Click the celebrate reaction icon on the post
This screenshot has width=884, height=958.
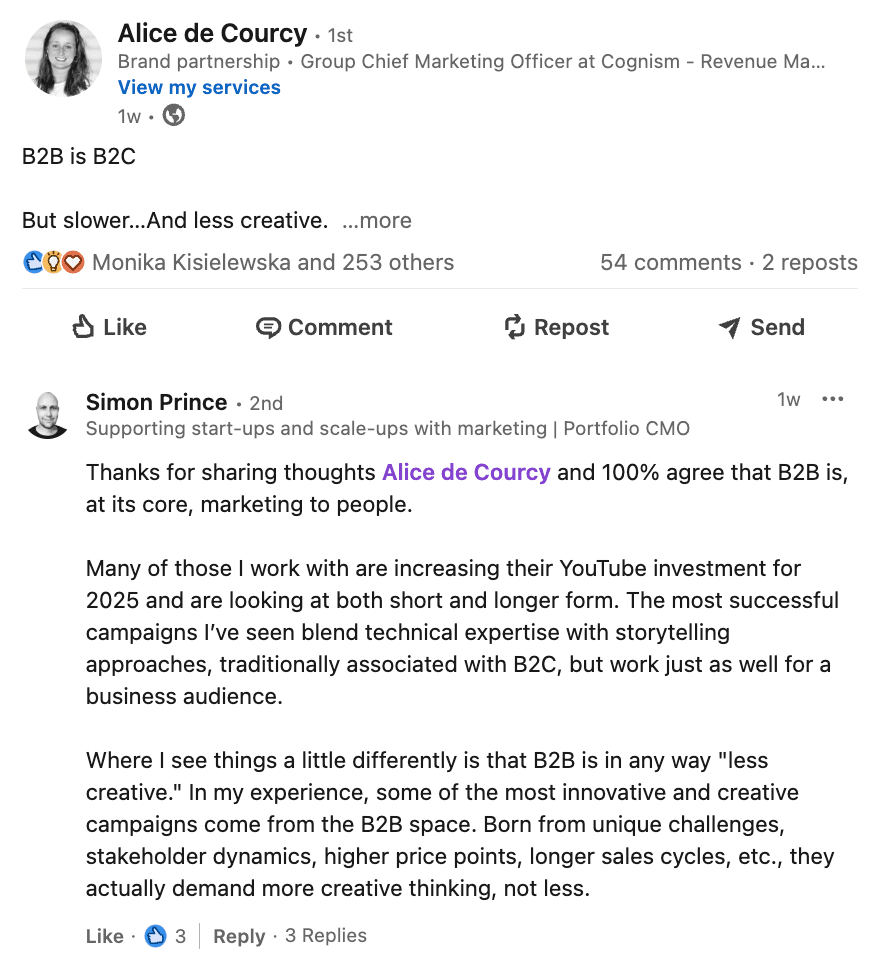coord(32,262)
